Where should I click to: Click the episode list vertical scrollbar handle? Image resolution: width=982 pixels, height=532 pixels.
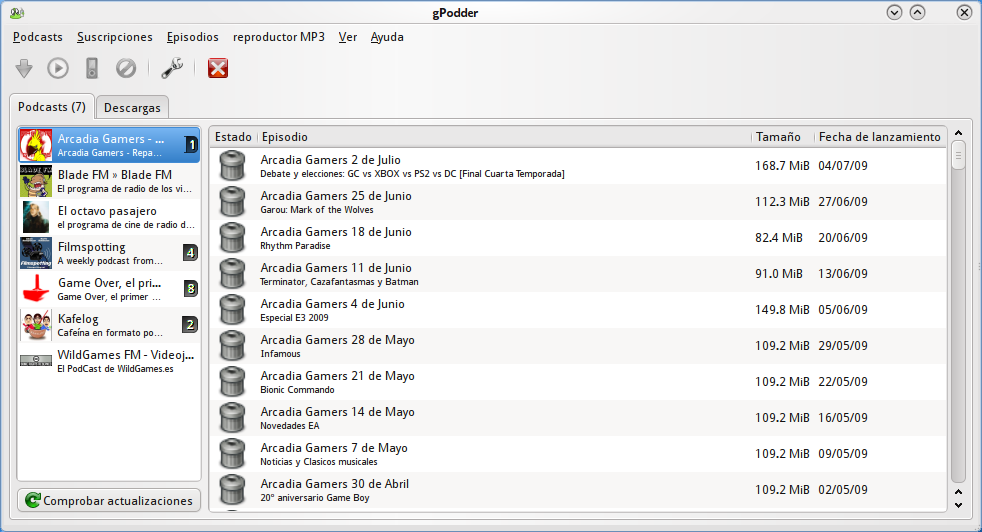958,155
